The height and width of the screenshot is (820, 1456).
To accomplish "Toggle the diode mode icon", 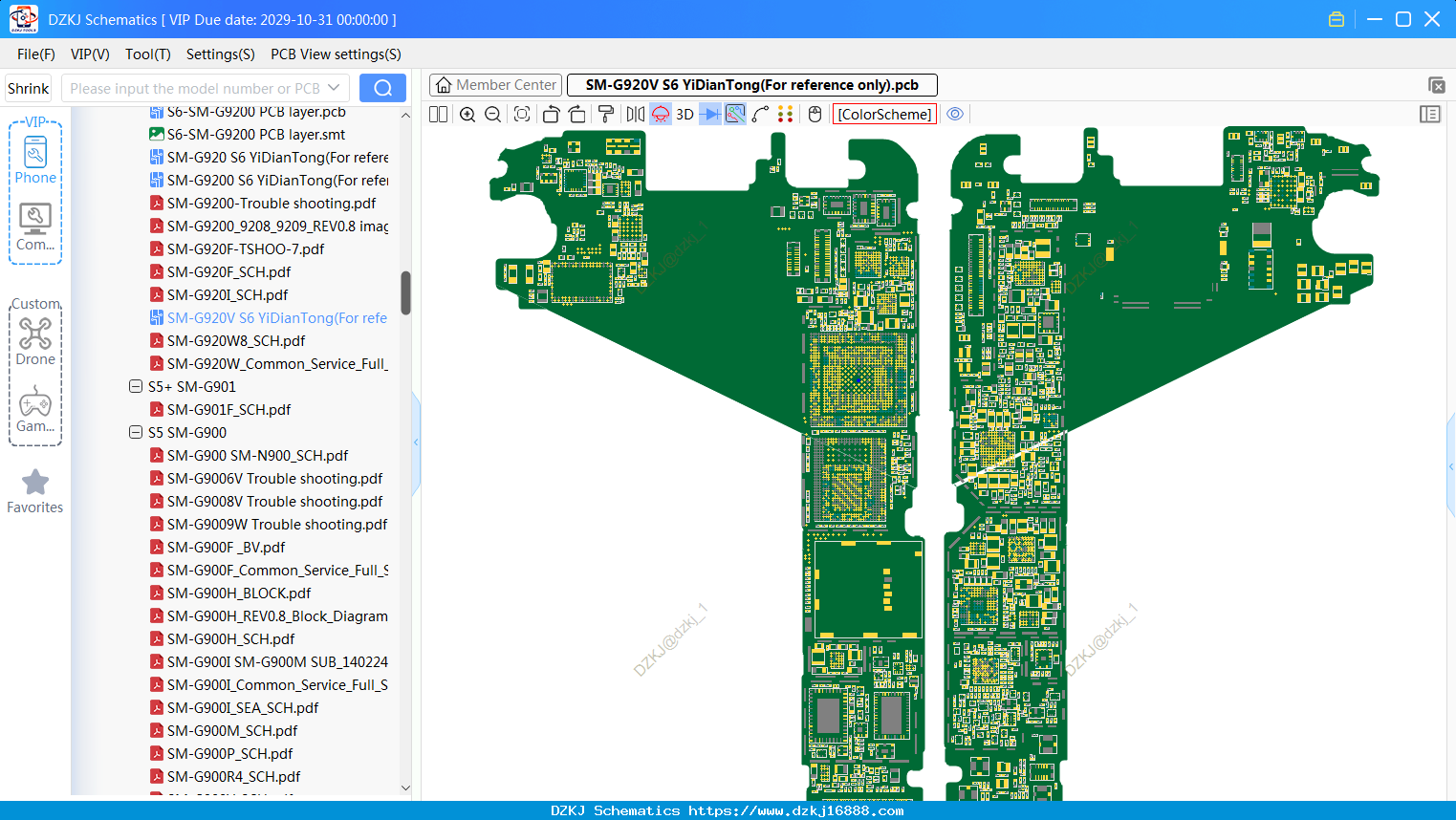I will 710,114.
